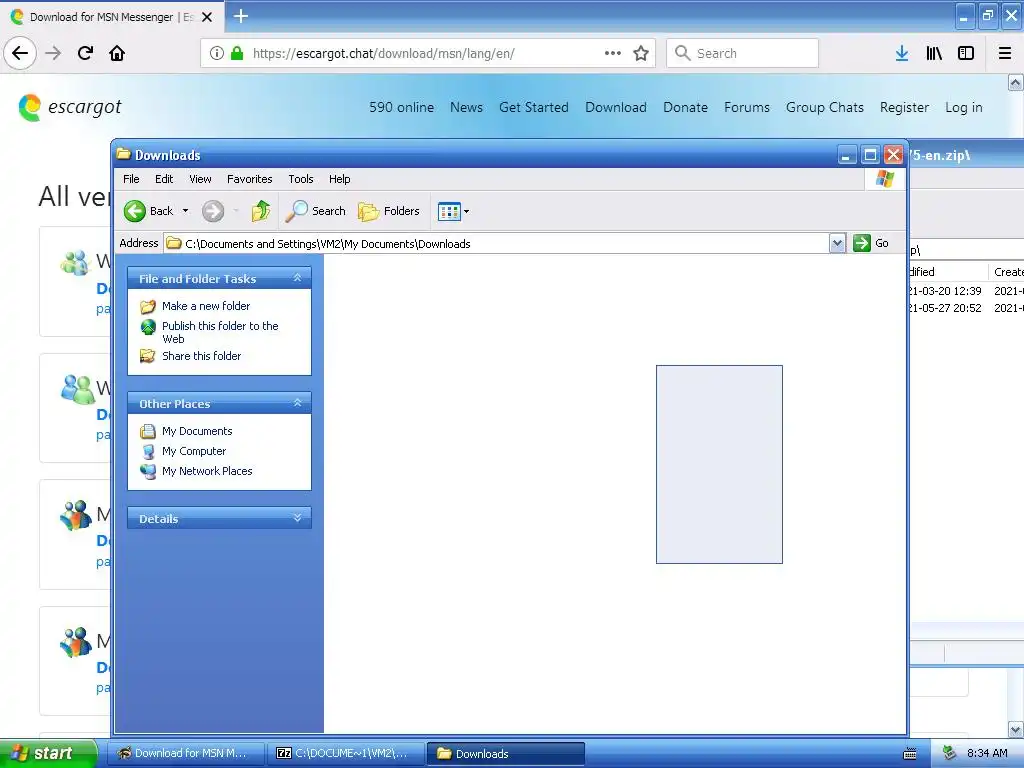
Task: Close the Download for MSN Messenger tab
Action: [207, 17]
